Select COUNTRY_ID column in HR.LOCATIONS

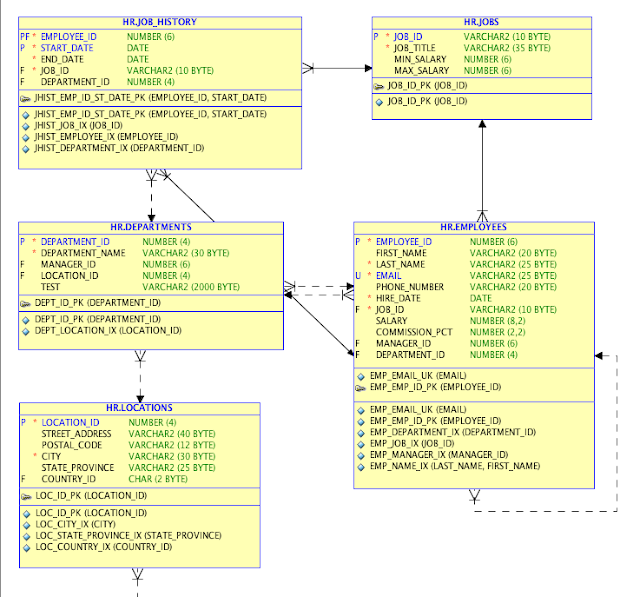69,479
